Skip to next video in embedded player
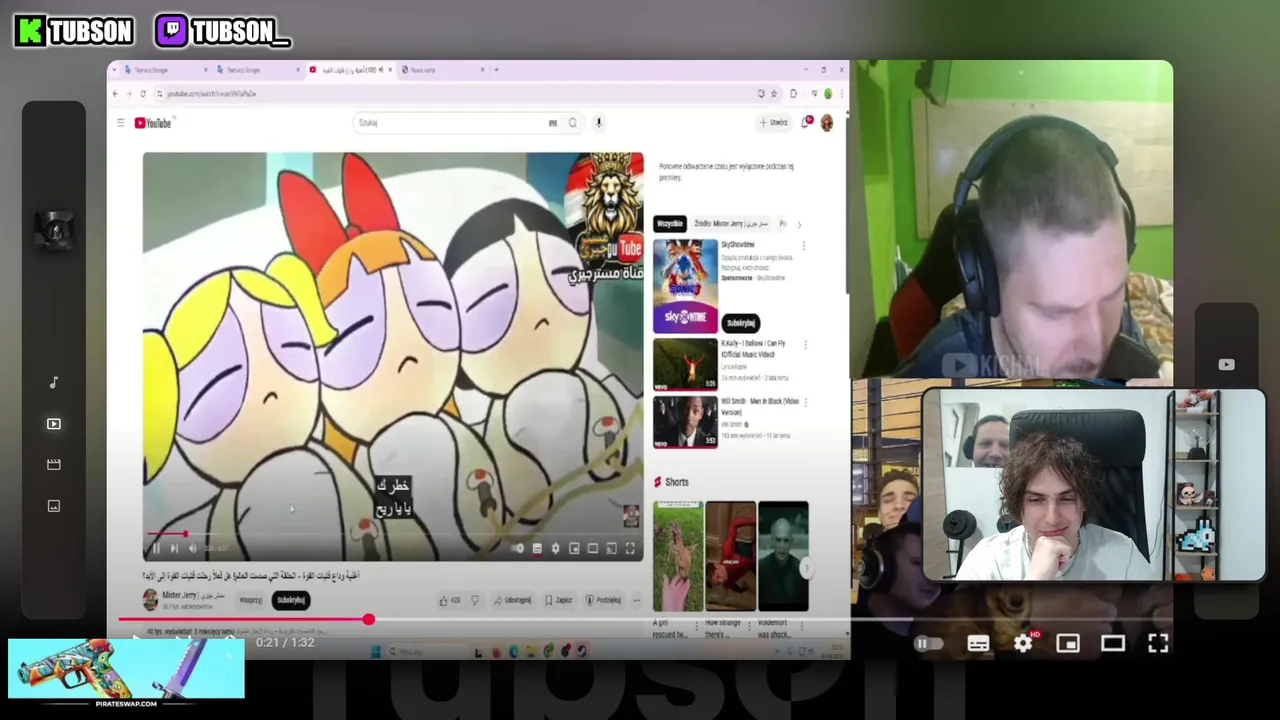The height and width of the screenshot is (720, 1280). (174, 548)
